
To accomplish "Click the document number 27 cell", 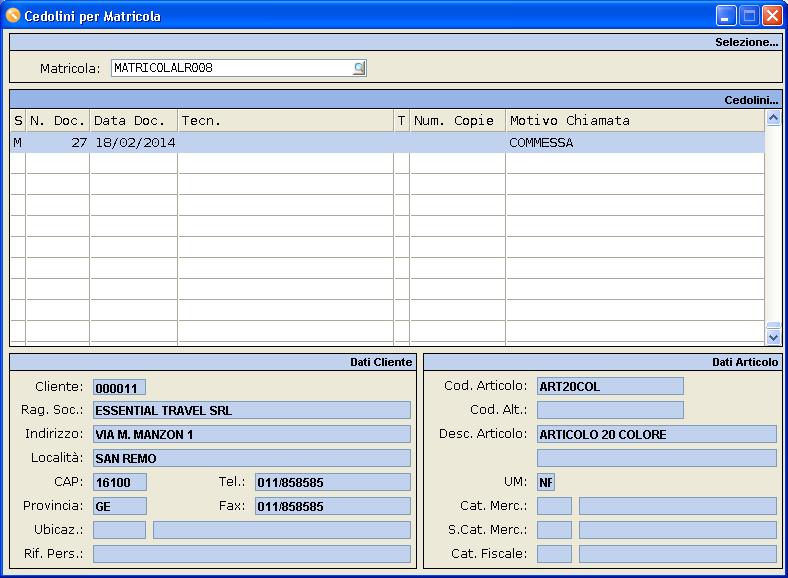I will point(57,143).
